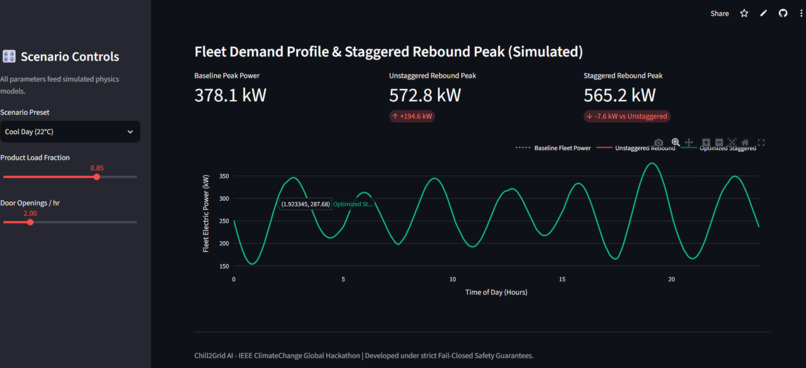Click the 10 x-axis tick label

453,279
